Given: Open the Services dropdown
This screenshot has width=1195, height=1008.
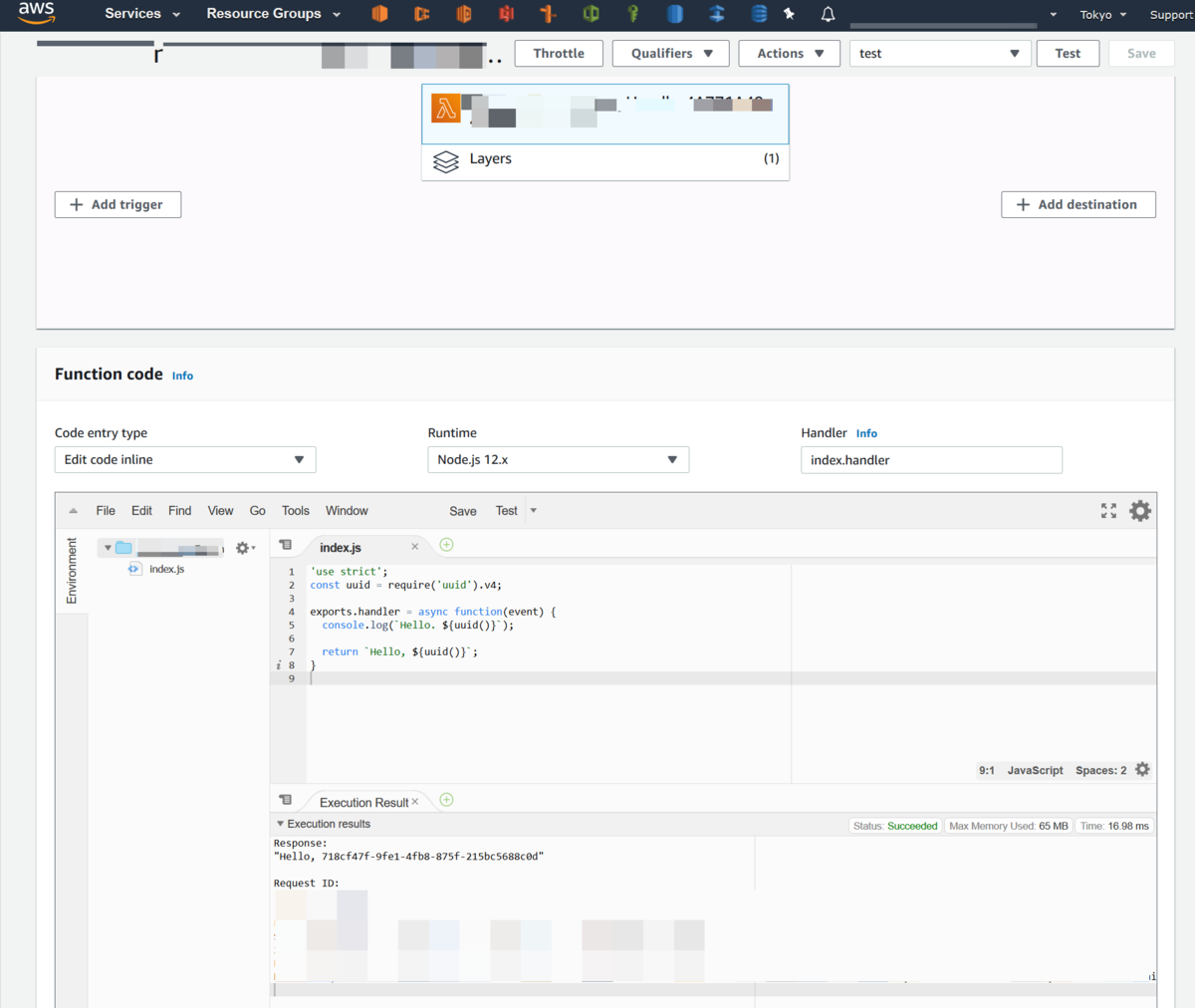Looking at the screenshot, I should 142,14.
